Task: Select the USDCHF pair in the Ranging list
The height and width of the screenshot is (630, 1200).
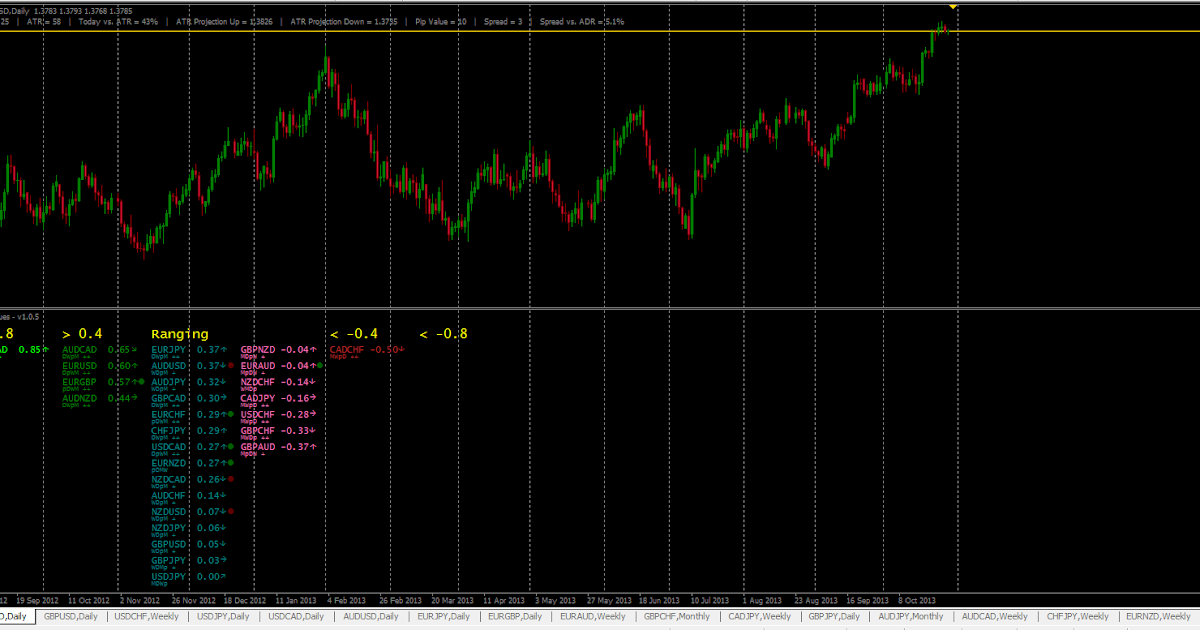Action: pos(258,414)
